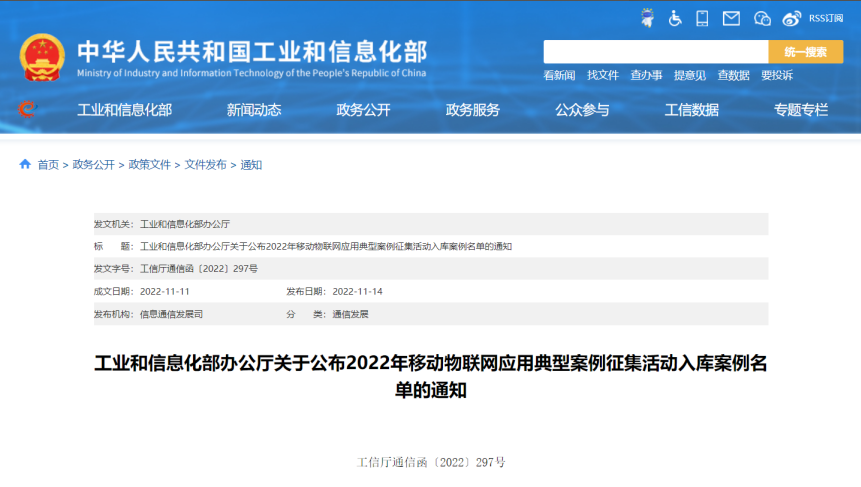The image size is (861, 487).
Task: Open the 政务服务 navigation menu
Action: tap(473, 110)
